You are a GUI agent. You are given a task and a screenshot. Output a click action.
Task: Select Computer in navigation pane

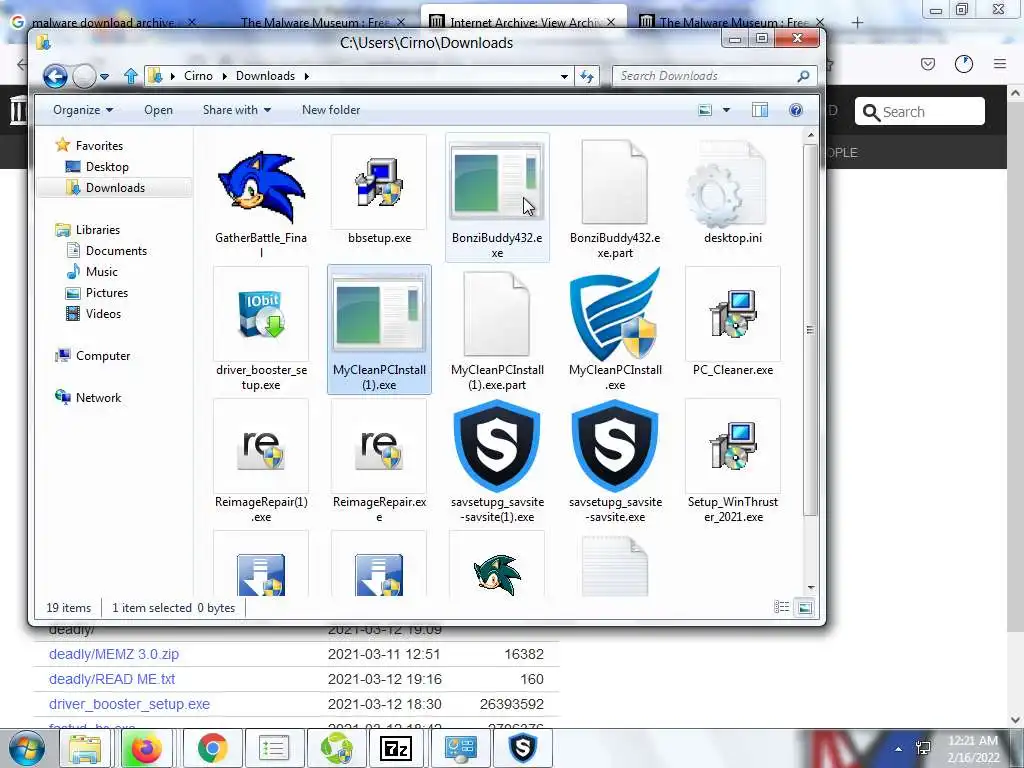pos(103,356)
